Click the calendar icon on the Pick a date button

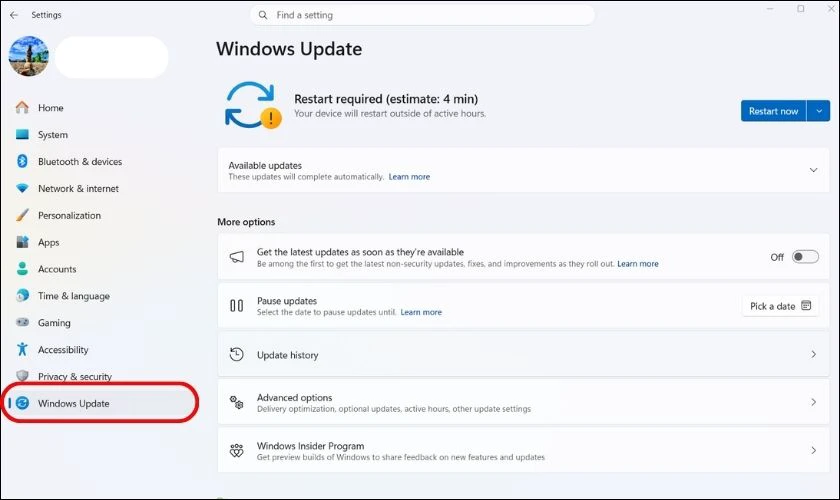(806, 305)
